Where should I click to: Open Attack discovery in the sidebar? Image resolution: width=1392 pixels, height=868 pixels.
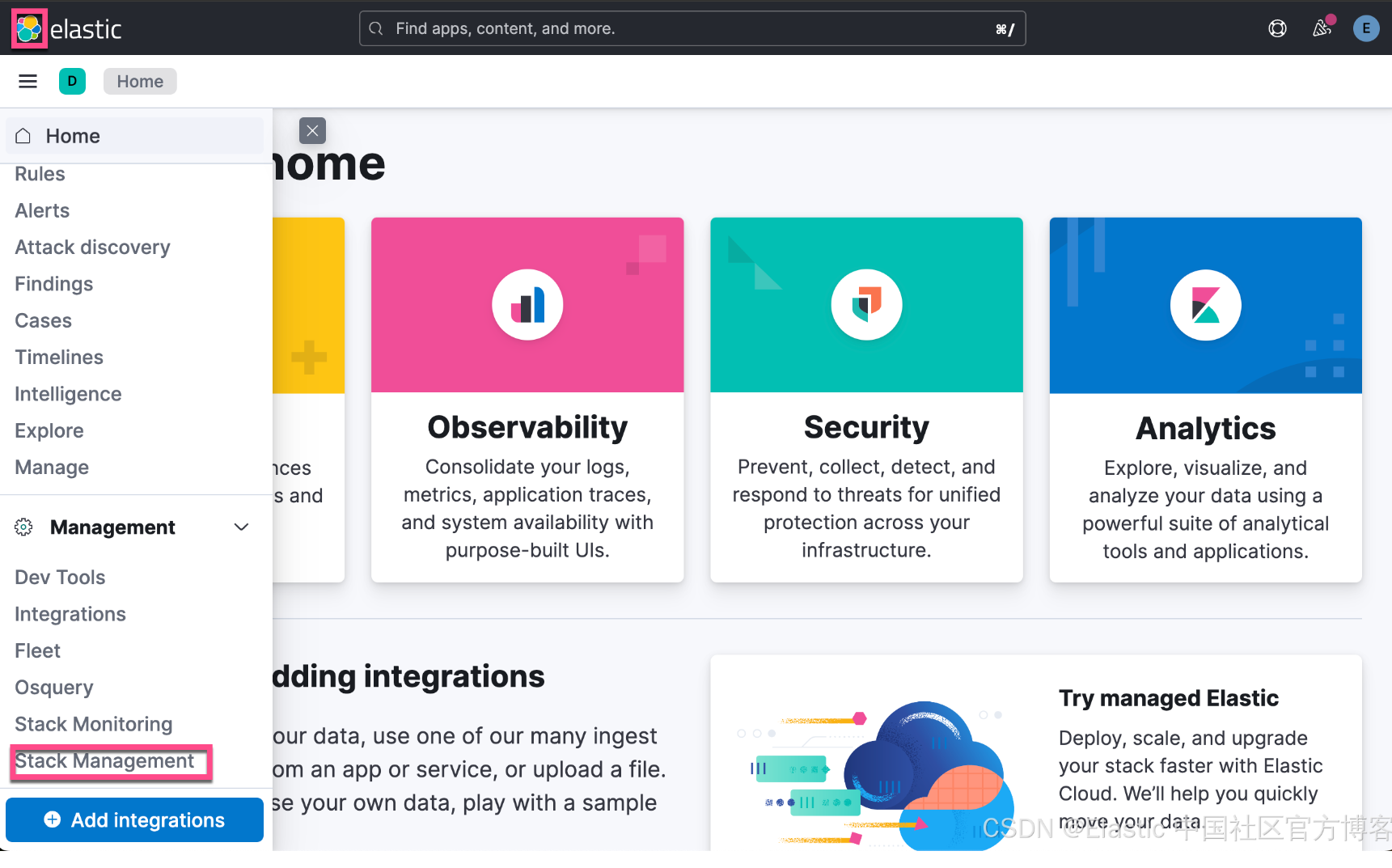click(x=92, y=248)
